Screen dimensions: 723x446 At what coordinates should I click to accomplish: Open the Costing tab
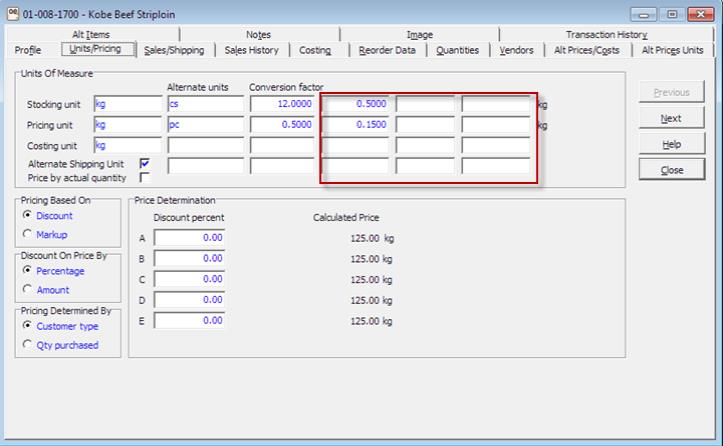(x=315, y=50)
